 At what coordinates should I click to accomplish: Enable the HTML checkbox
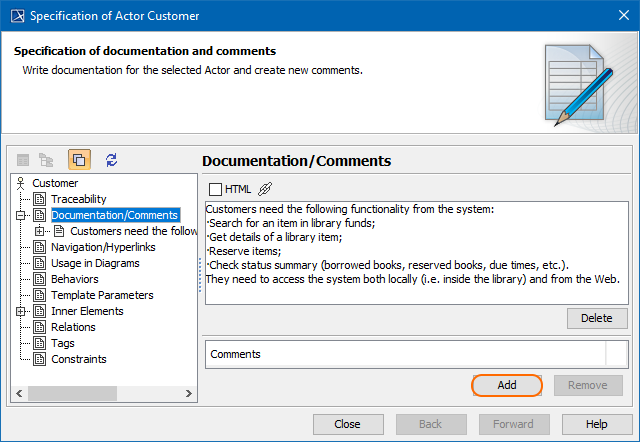tap(215, 189)
